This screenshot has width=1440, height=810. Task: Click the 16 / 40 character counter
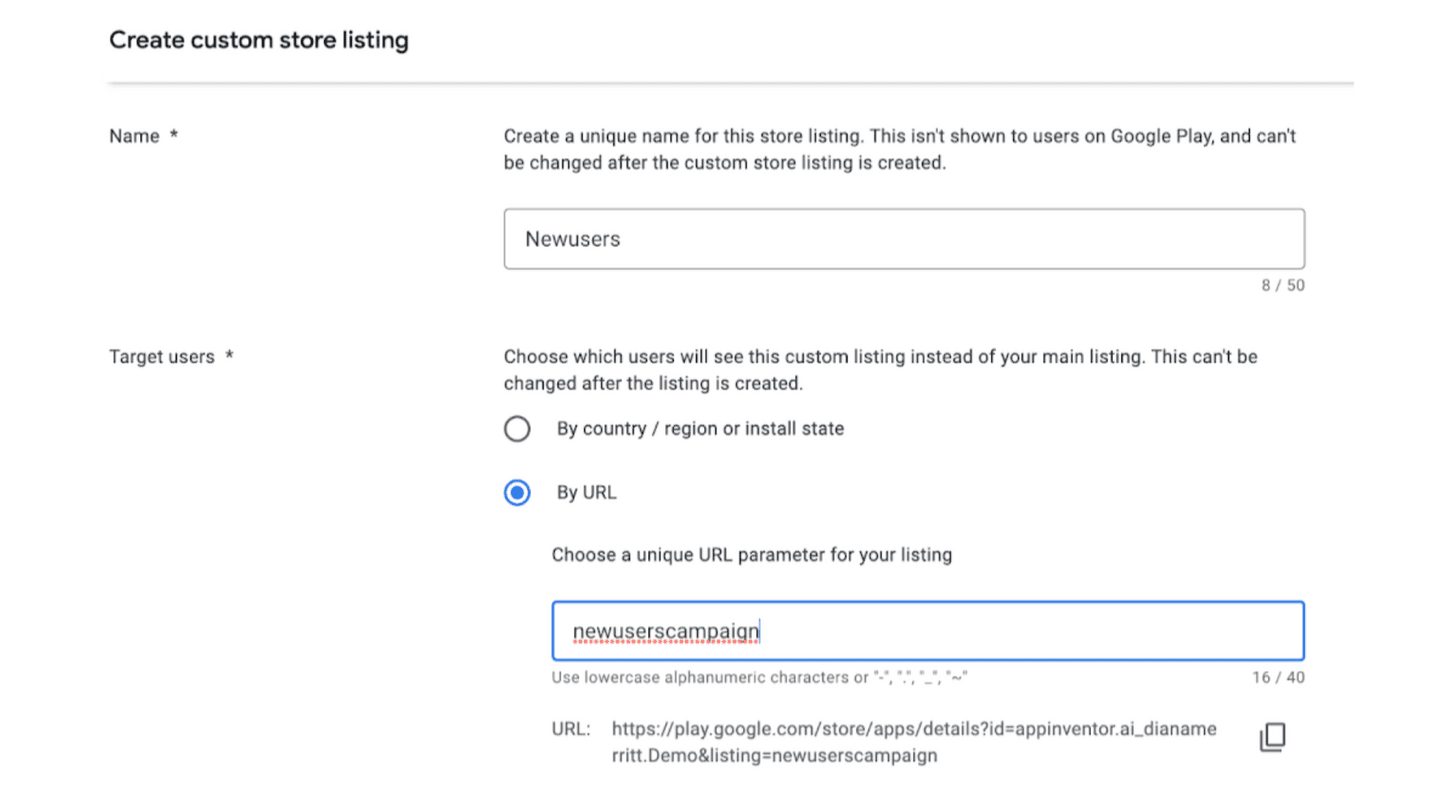tap(1278, 678)
